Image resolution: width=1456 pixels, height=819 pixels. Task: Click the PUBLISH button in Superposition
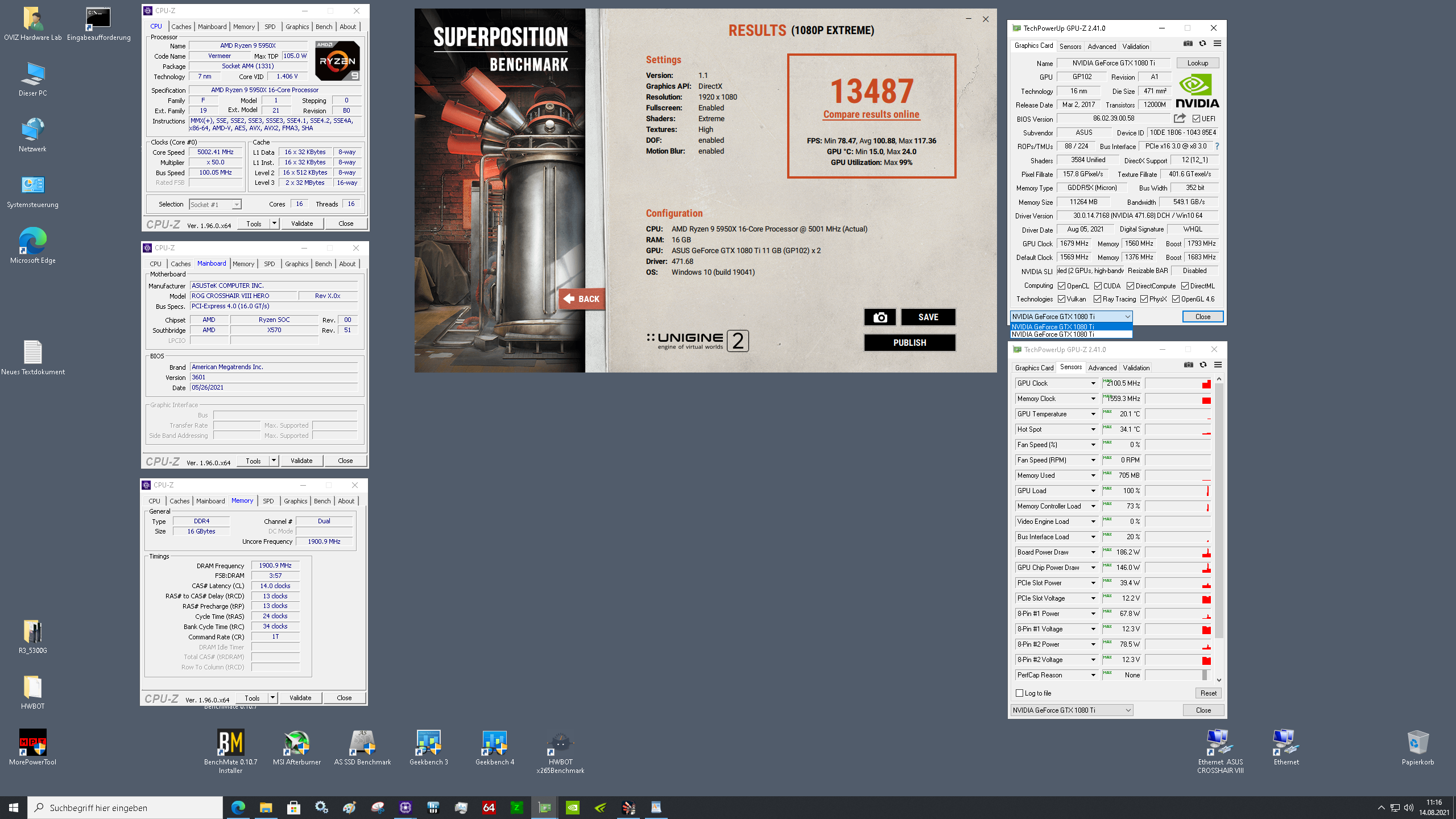(909, 342)
